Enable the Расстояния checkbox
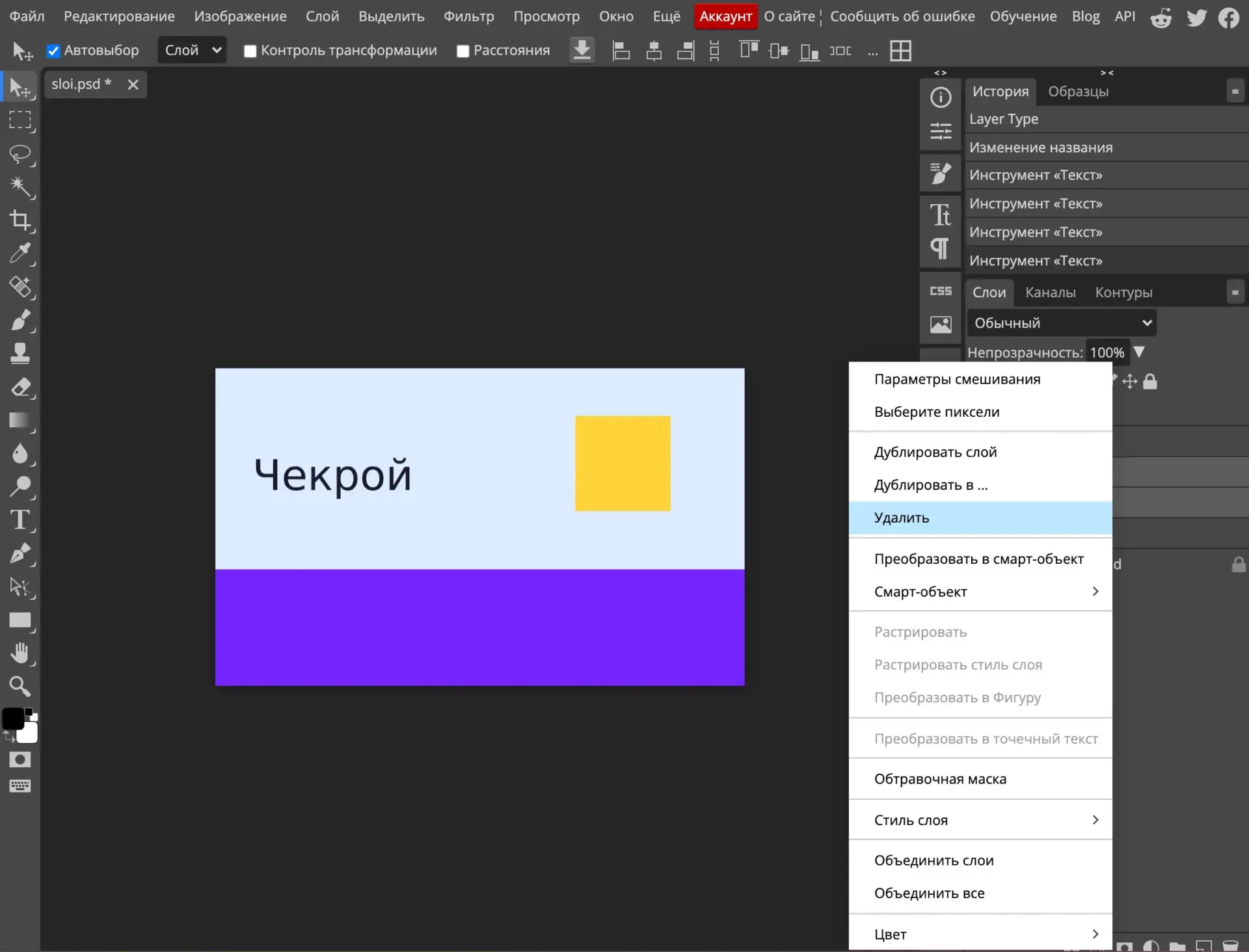 [463, 51]
